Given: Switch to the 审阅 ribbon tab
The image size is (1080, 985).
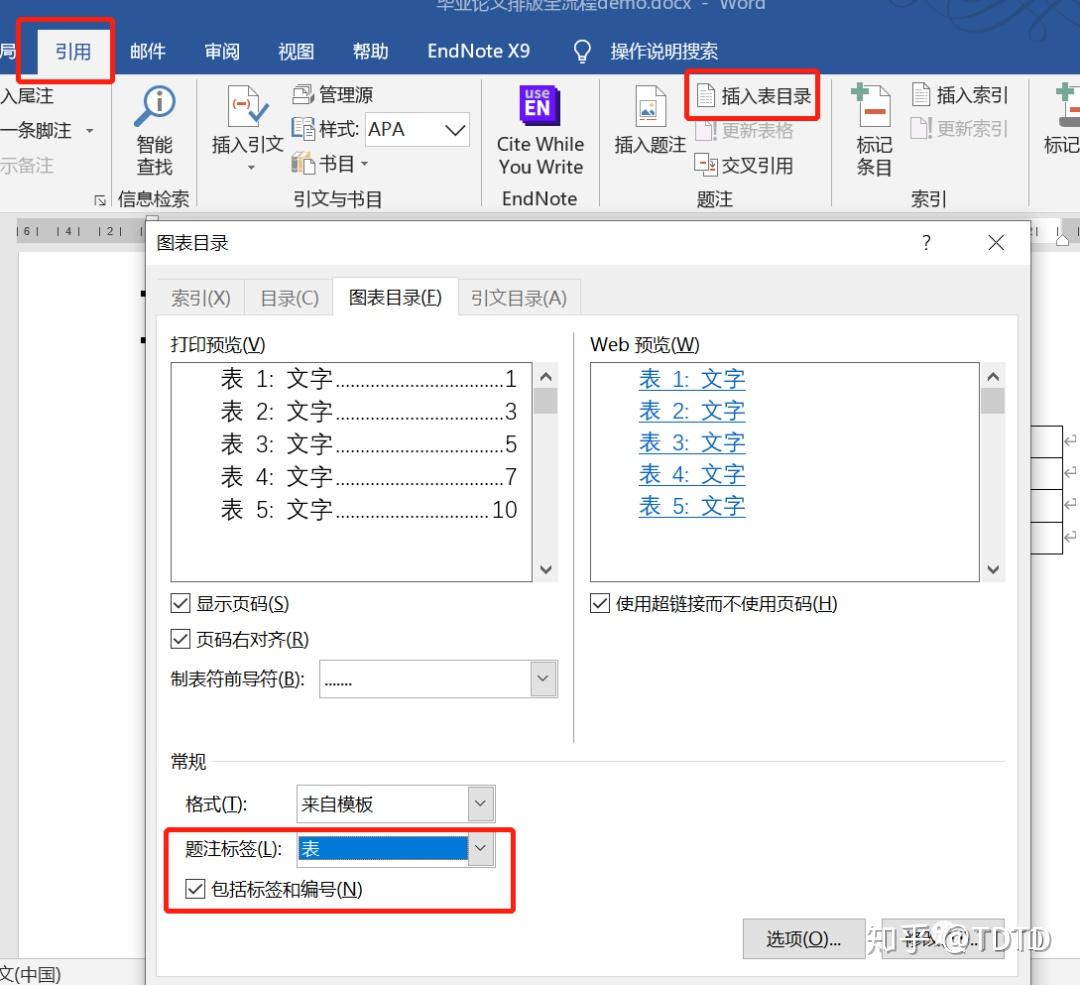Looking at the screenshot, I should pyautogui.click(x=222, y=52).
